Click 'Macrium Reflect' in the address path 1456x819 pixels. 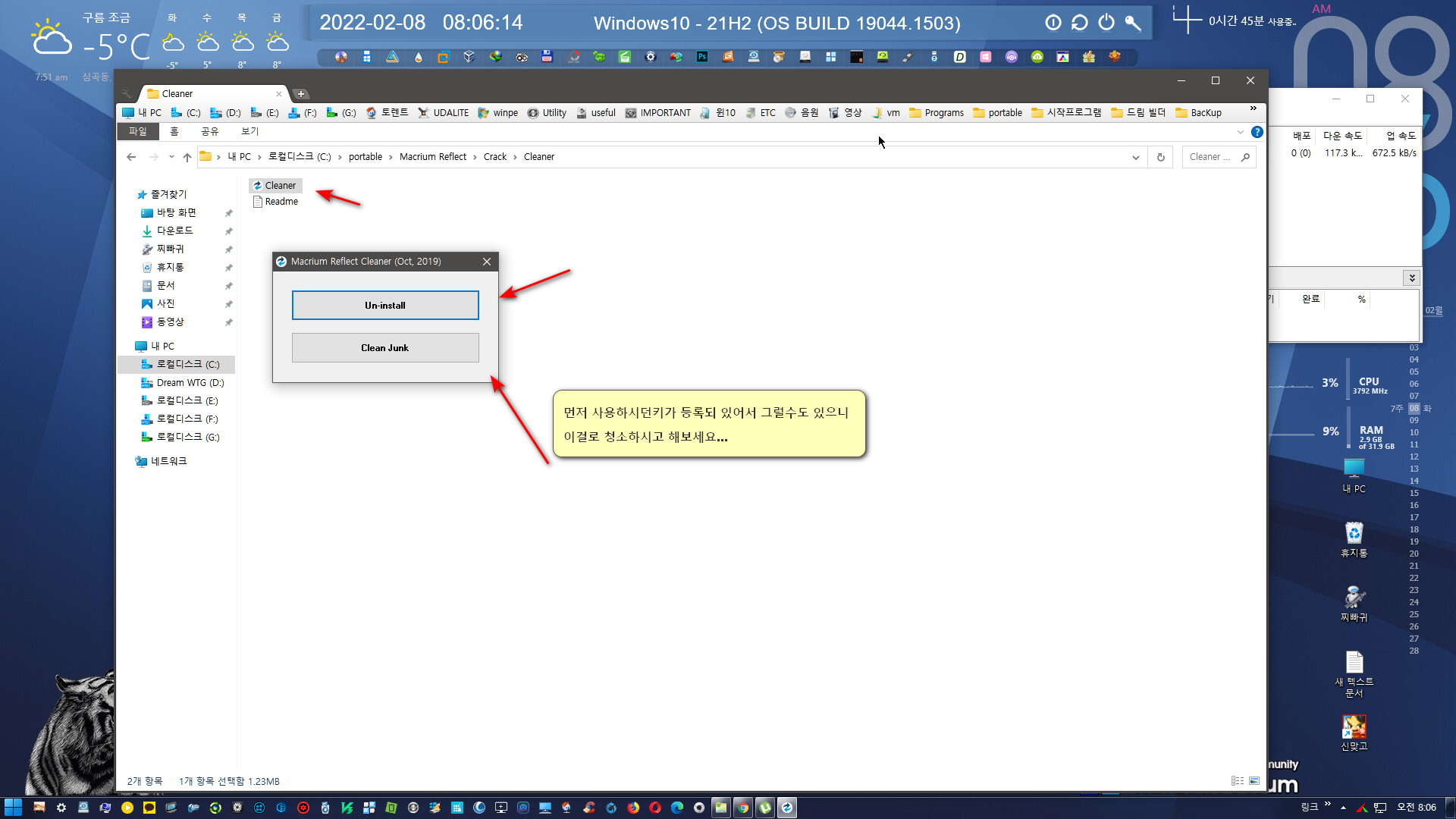click(433, 157)
